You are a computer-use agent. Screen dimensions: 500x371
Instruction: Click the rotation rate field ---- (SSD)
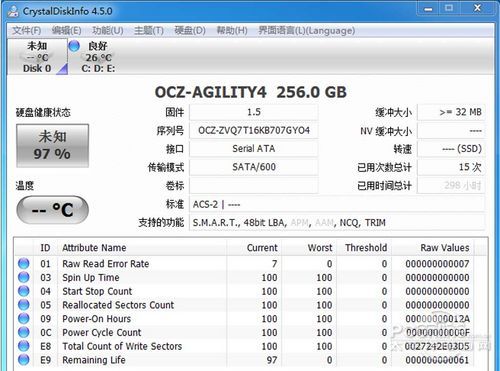451,149
